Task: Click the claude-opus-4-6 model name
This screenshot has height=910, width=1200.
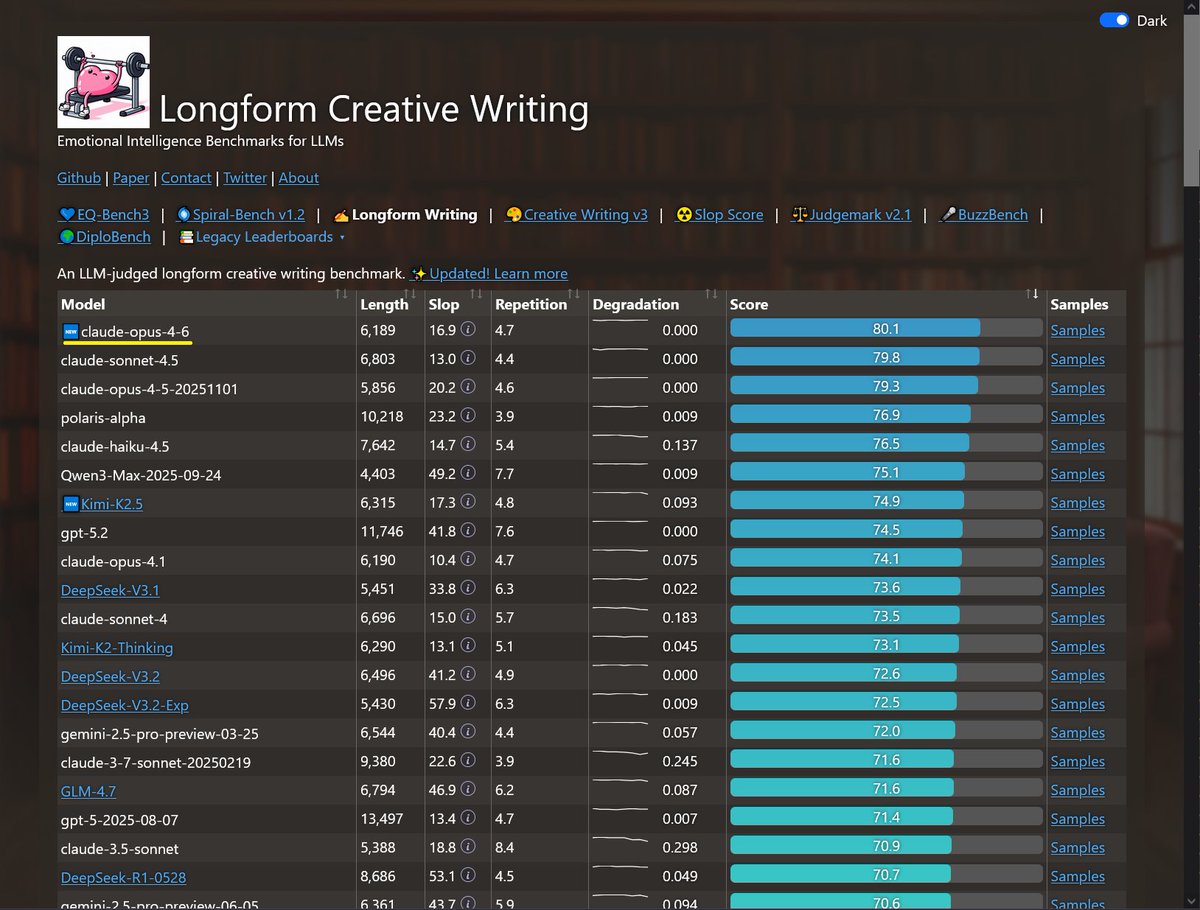Action: pyautogui.click(x=135, y=331)
